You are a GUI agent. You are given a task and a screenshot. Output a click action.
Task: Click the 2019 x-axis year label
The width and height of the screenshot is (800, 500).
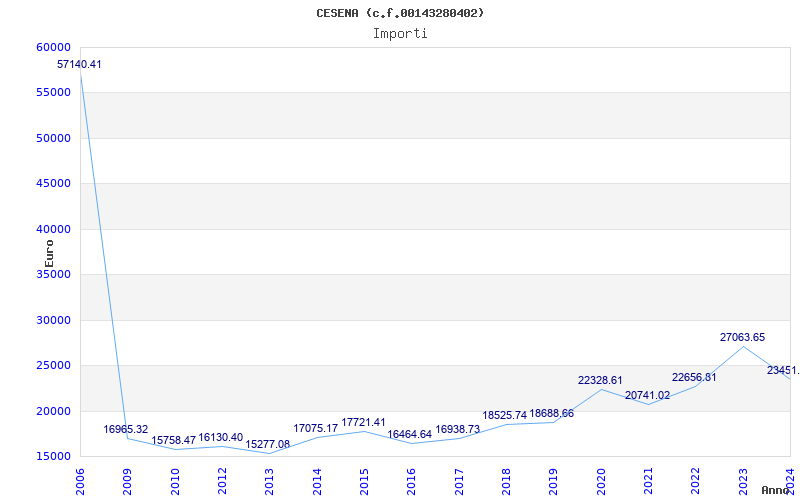pyautogui.click(x=554, y=482)
